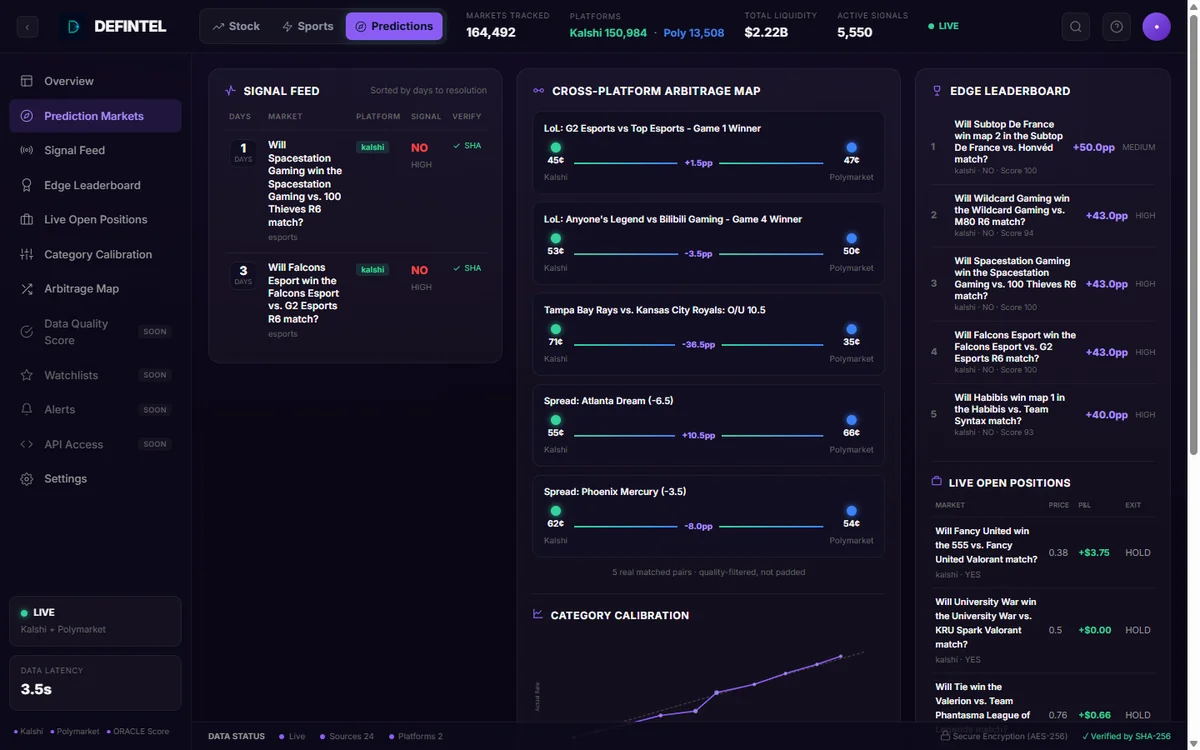The height and width of the screenshot is (750, 1200).
Task: Click the Watchlists star icon
Action: (x=27, y=375)
